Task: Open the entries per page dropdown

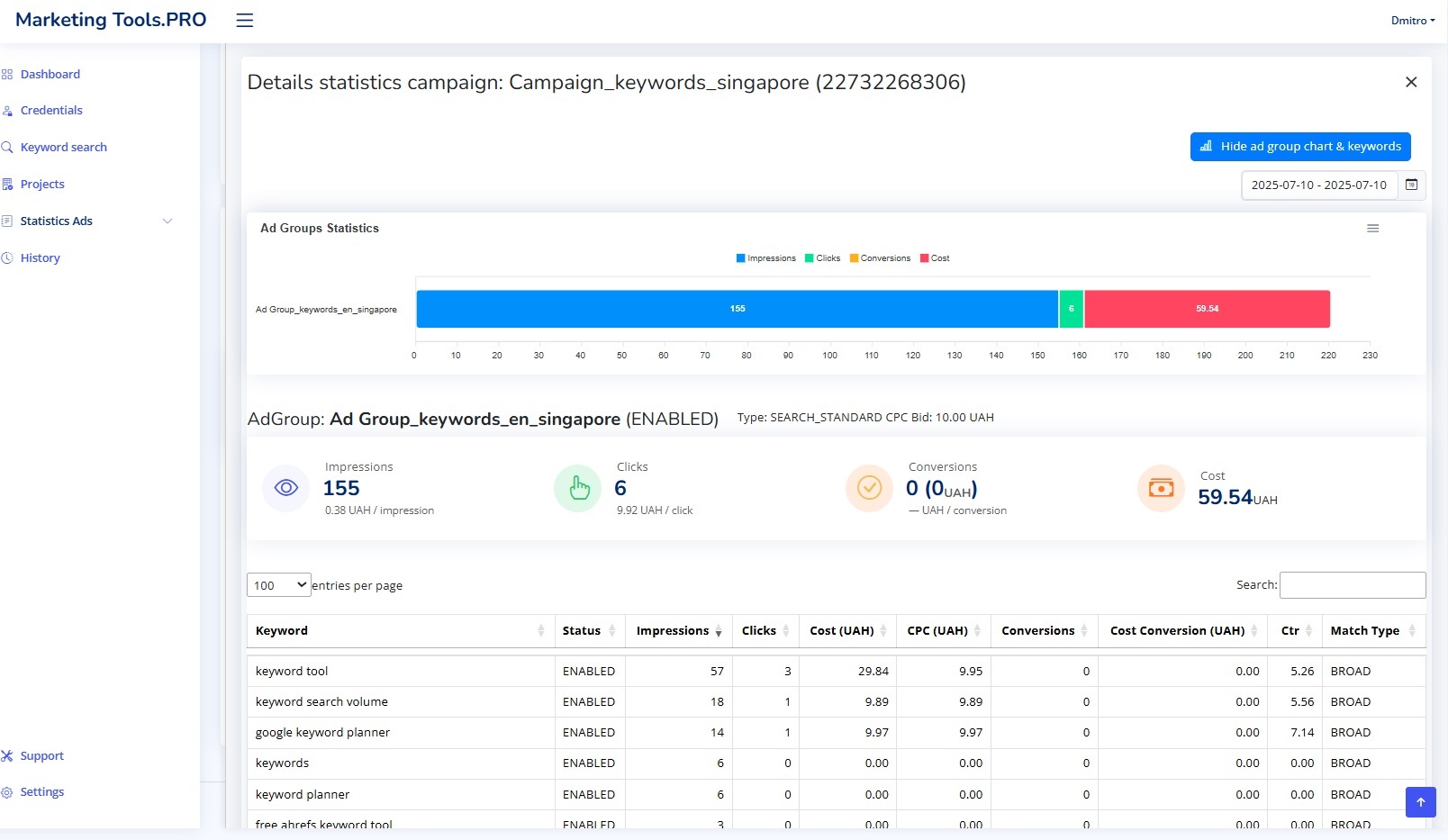Action: pos(278,585)
